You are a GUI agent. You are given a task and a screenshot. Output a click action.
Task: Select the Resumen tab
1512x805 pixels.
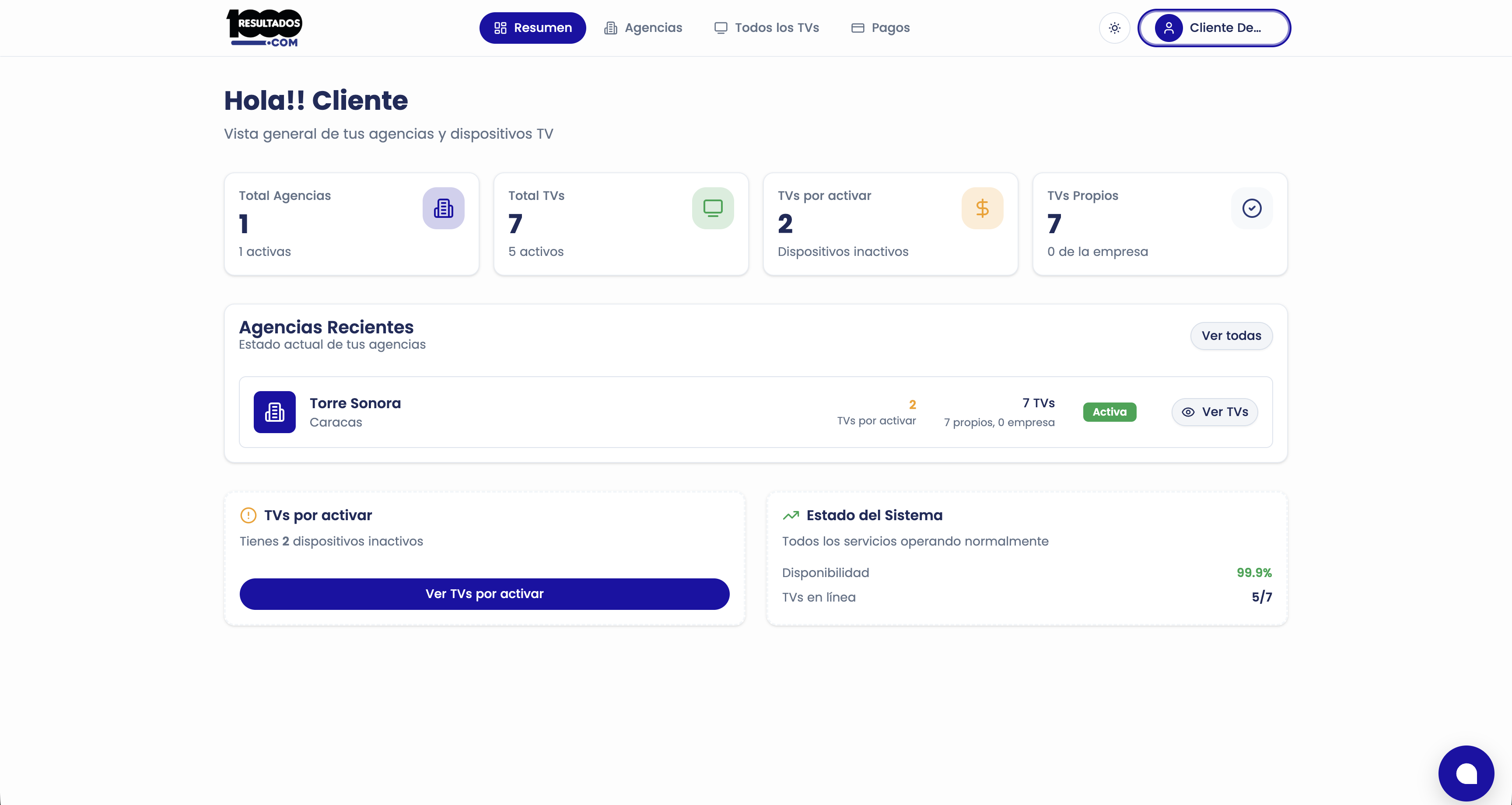pos(532,28)
